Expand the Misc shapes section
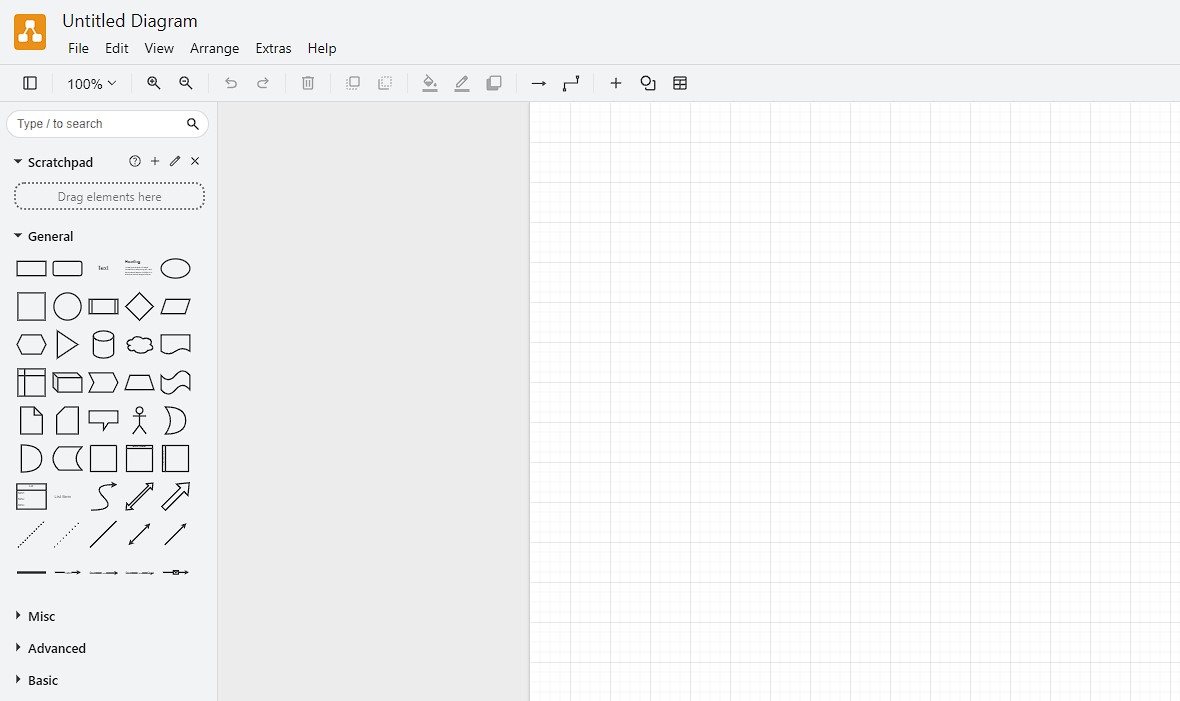 coord(41,617)
